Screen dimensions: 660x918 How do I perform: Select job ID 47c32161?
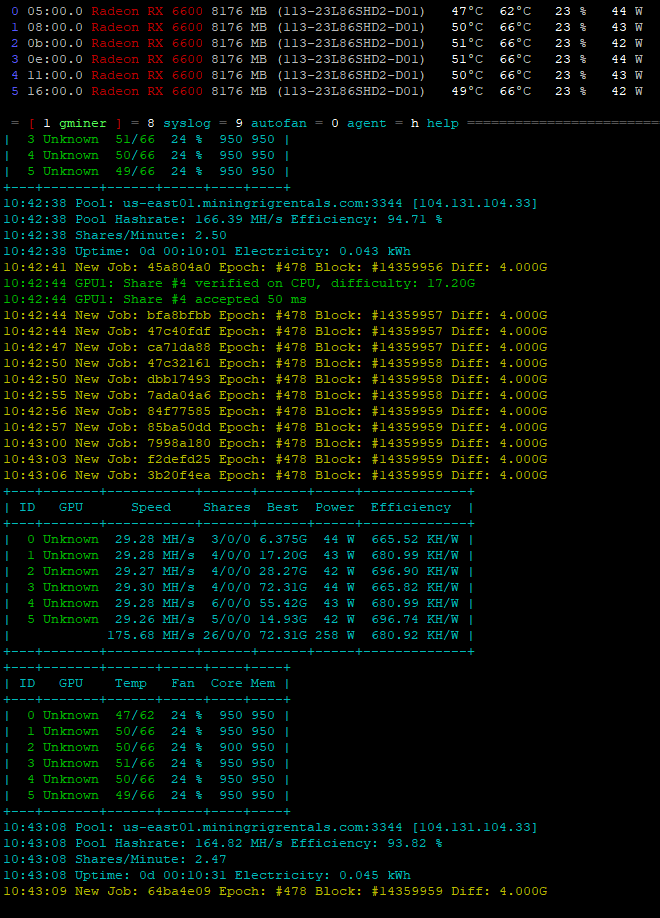(x=179, y=363)
